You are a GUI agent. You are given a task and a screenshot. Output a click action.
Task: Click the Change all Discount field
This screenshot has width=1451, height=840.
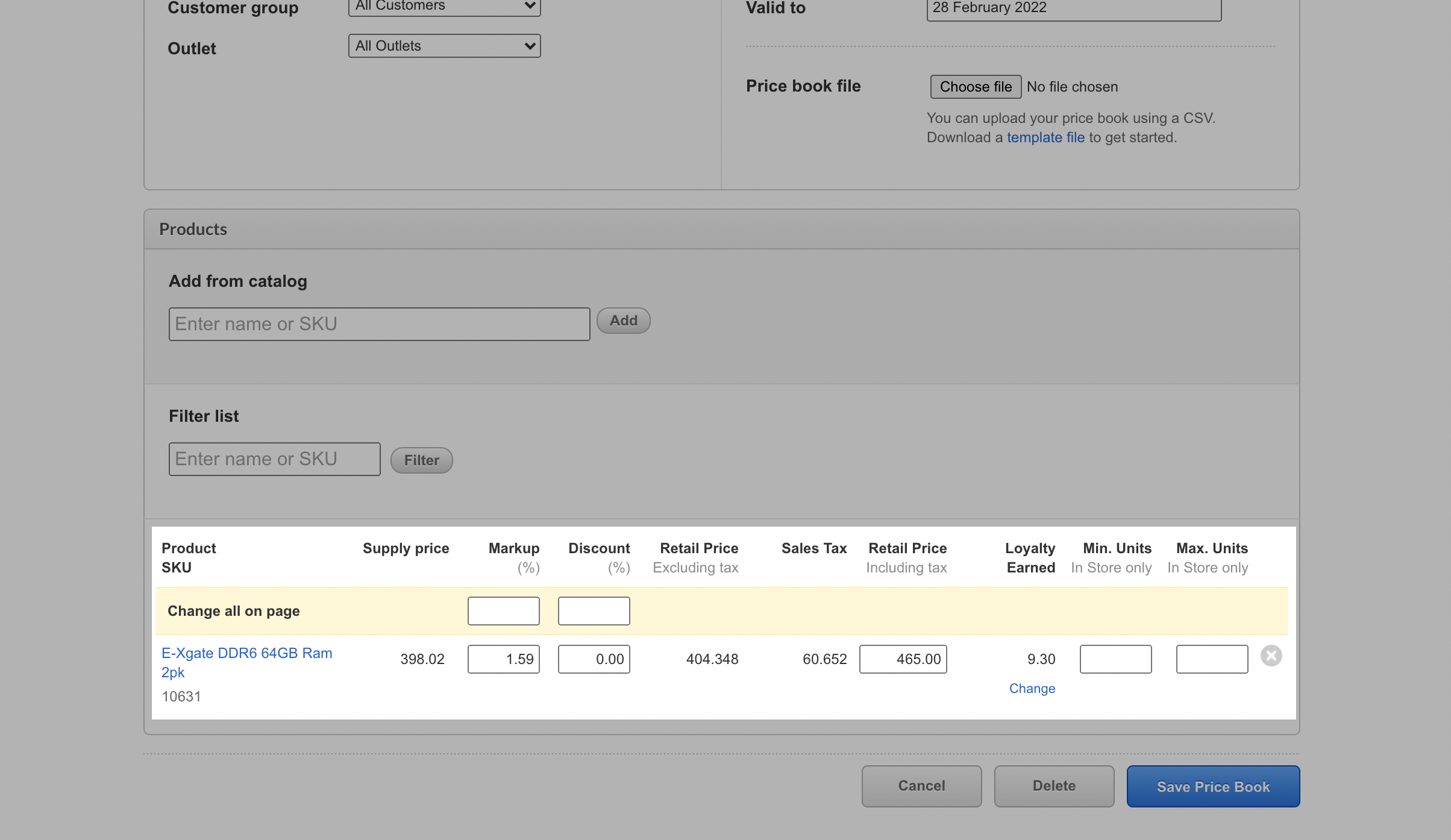click(x=594, y=611)
